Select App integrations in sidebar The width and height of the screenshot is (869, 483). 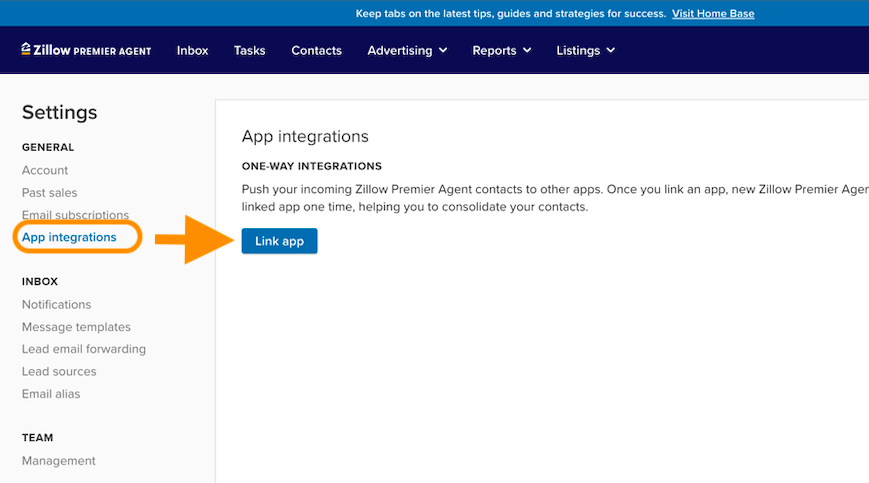pos(69,237)
